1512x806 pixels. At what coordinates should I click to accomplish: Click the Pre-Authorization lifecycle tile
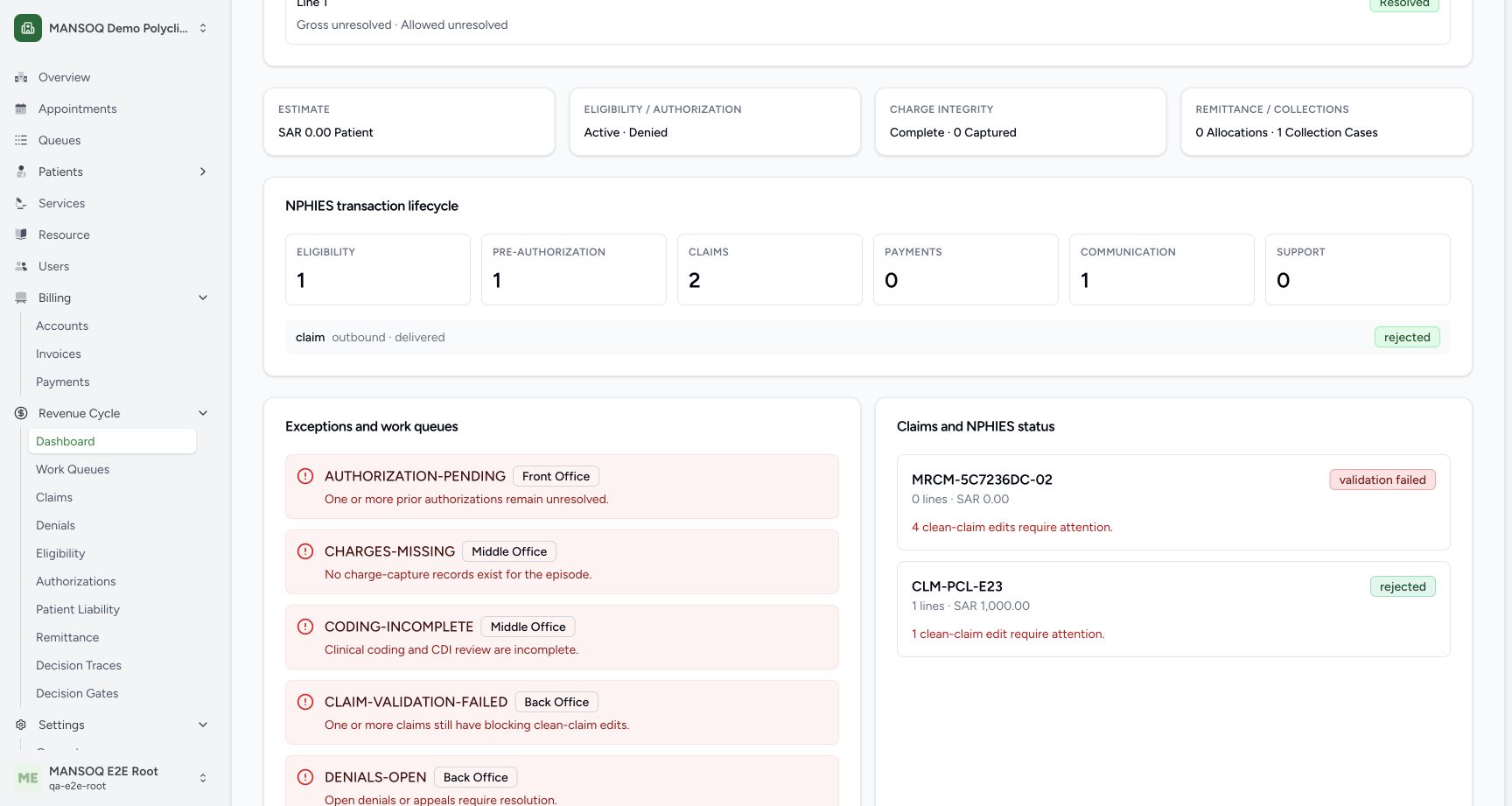pos(574,270)
